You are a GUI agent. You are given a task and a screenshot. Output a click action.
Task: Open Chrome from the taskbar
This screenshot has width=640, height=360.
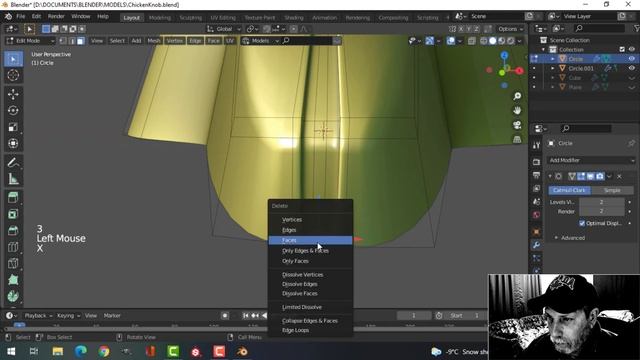click(x=104, y=351)
